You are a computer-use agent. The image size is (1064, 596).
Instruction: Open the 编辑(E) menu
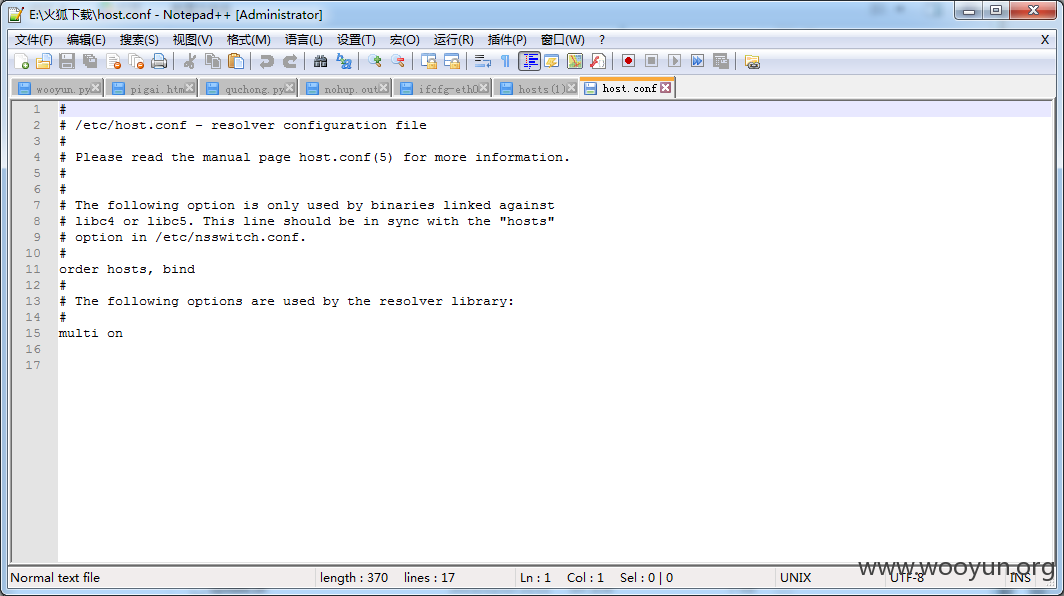pos(86,40)
